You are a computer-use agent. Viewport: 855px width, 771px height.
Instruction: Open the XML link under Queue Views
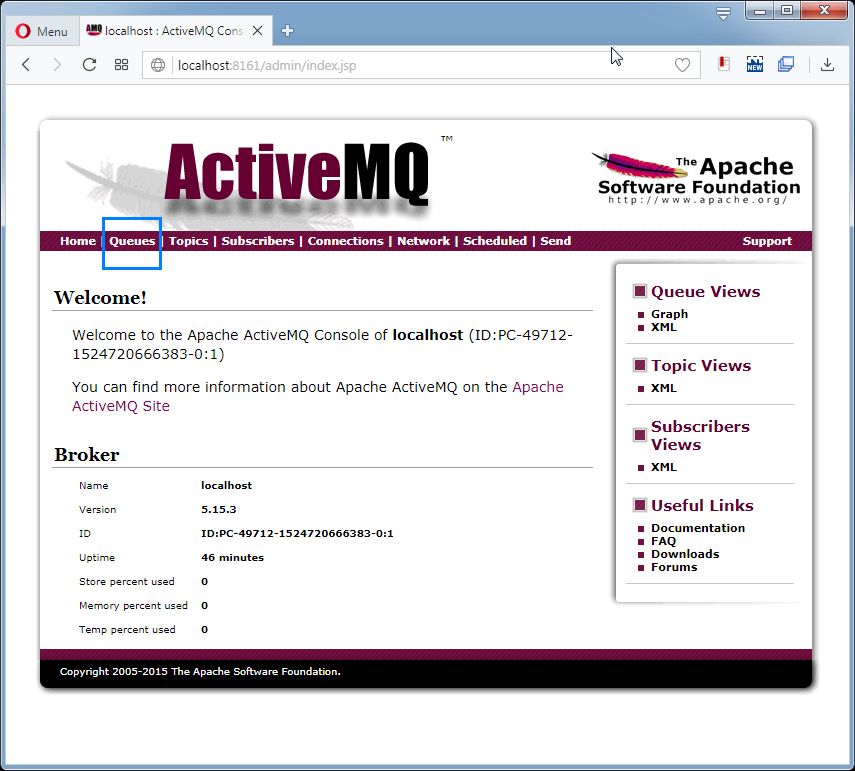[664, 327]
